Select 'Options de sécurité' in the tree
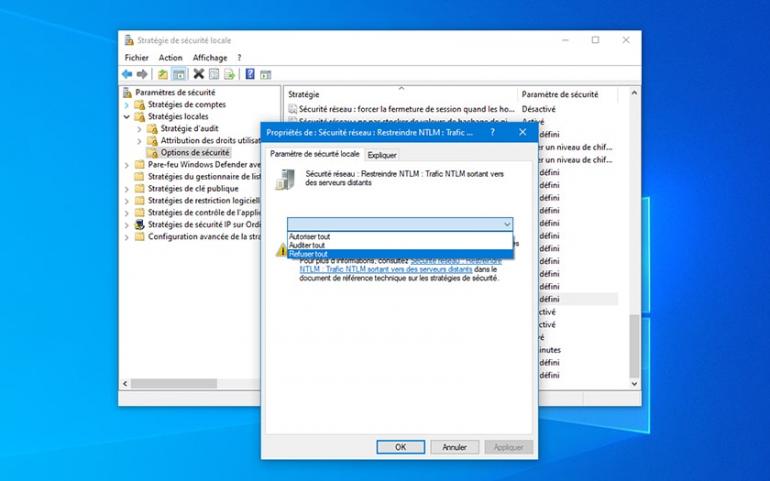770x481 pixels. (194, 153)
